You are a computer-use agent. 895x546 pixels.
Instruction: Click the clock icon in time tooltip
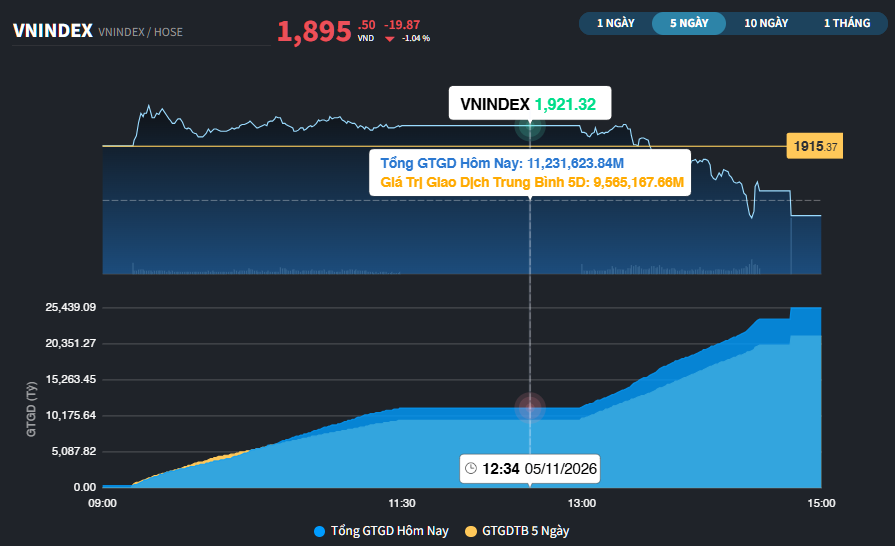(x=471, y=468)
